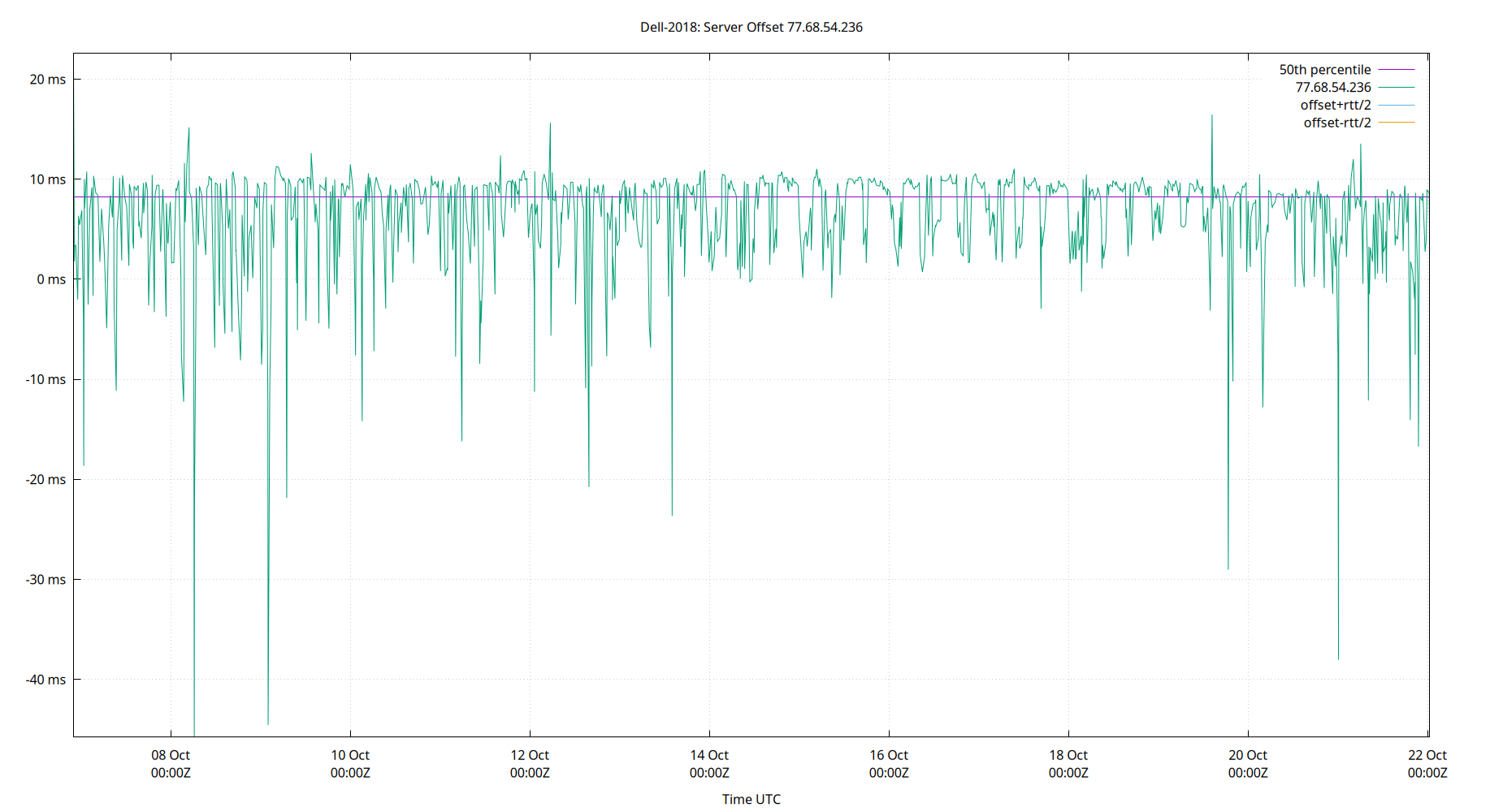Click the '0 ms' y-axis label
This screenshot has width=1503, height=812.
(x=51, y=279)
